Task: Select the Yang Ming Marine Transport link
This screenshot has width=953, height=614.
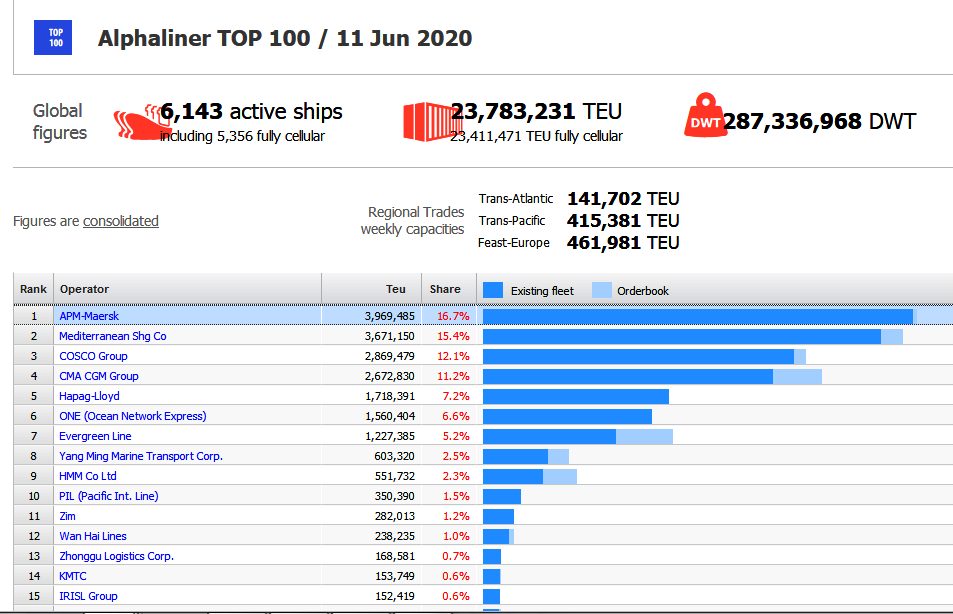Action: 141,456
